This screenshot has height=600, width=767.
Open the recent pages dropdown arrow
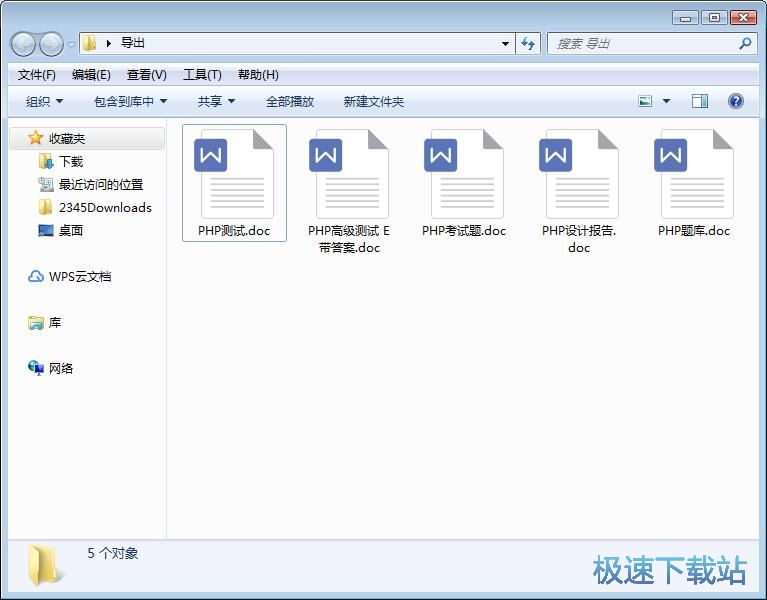click(x=71, y=44)
